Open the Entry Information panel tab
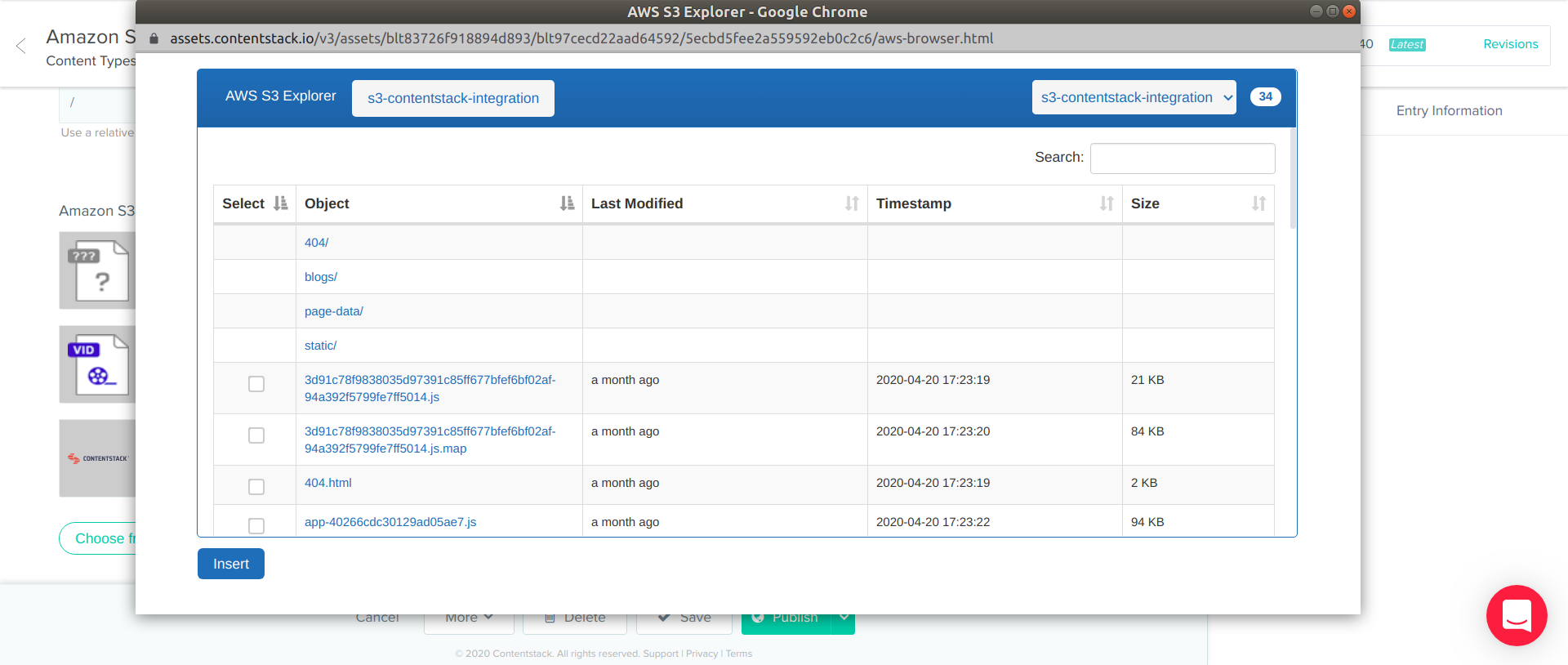1568x665 pixels. pyautogui.click(x=1449, y=111)
